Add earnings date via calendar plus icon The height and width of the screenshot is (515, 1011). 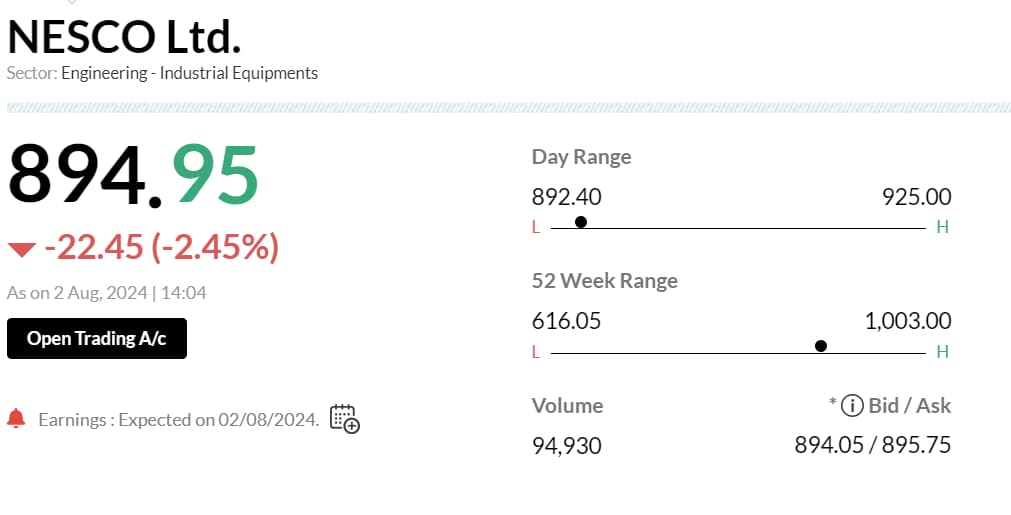pos(345,419)
